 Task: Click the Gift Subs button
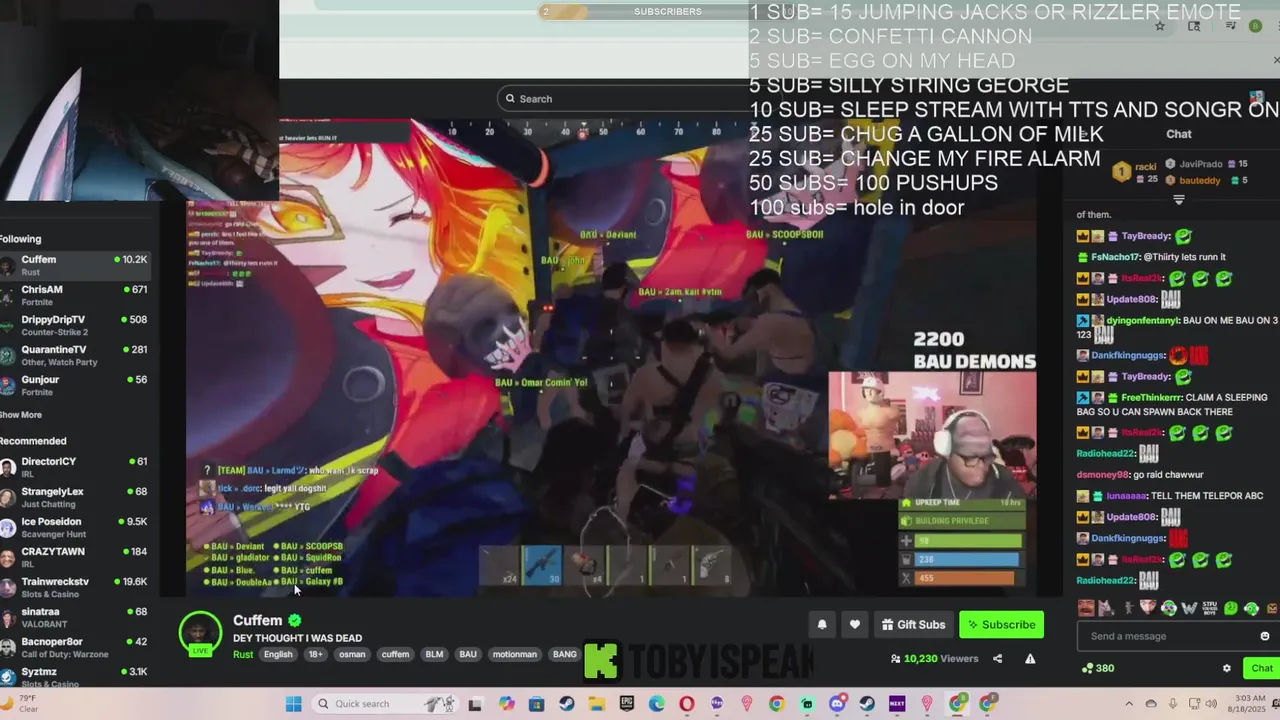coord(913,624)
